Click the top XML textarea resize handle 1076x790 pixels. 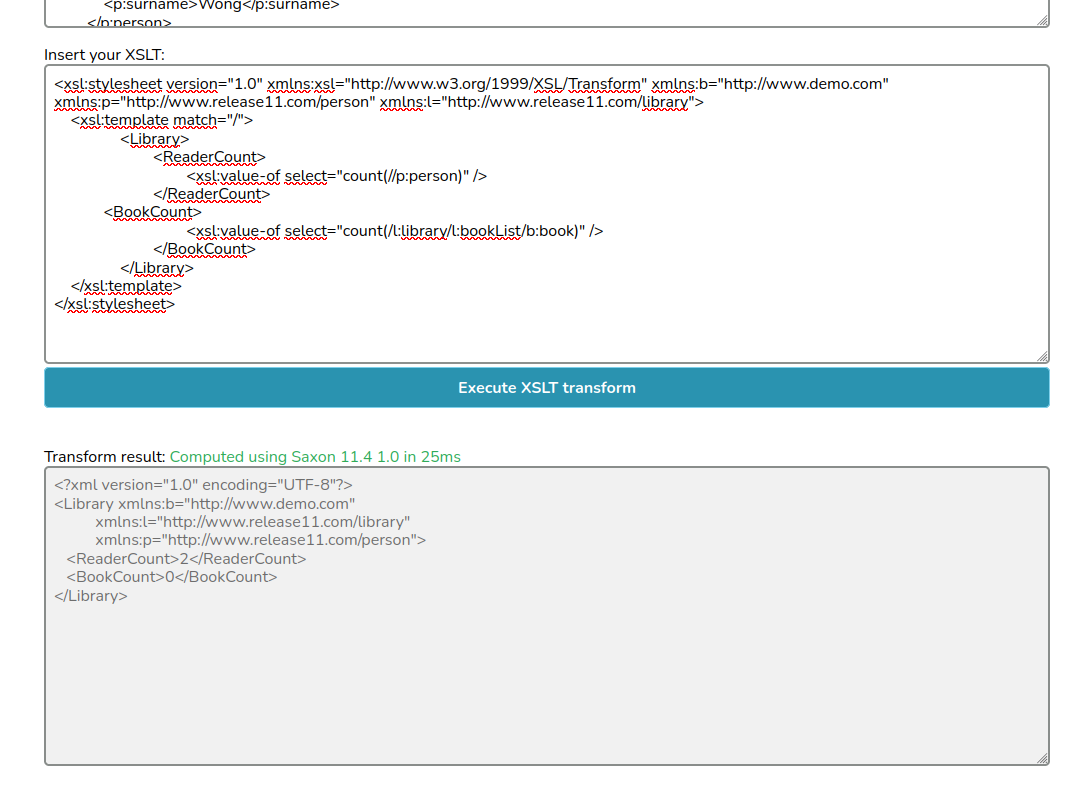[x=1042, y=20]
